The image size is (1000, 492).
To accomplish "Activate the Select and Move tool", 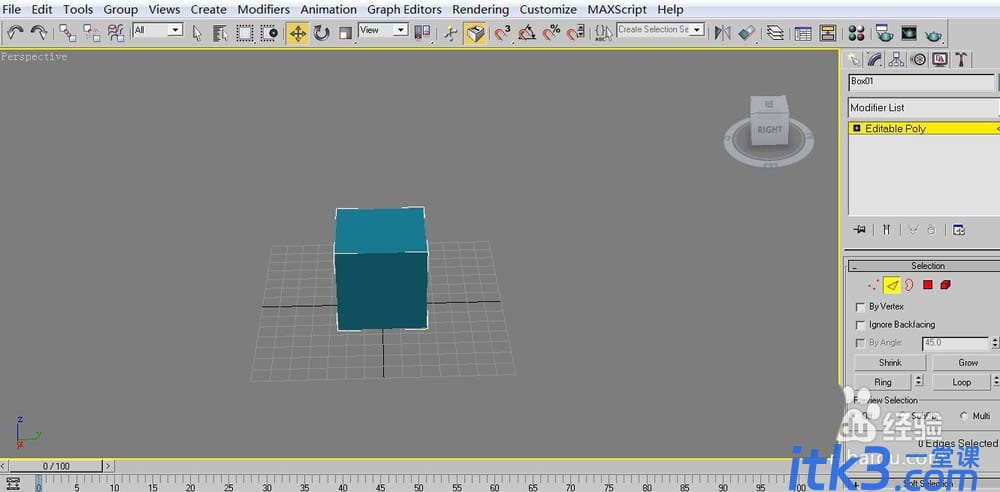I will tap(298, 33).
